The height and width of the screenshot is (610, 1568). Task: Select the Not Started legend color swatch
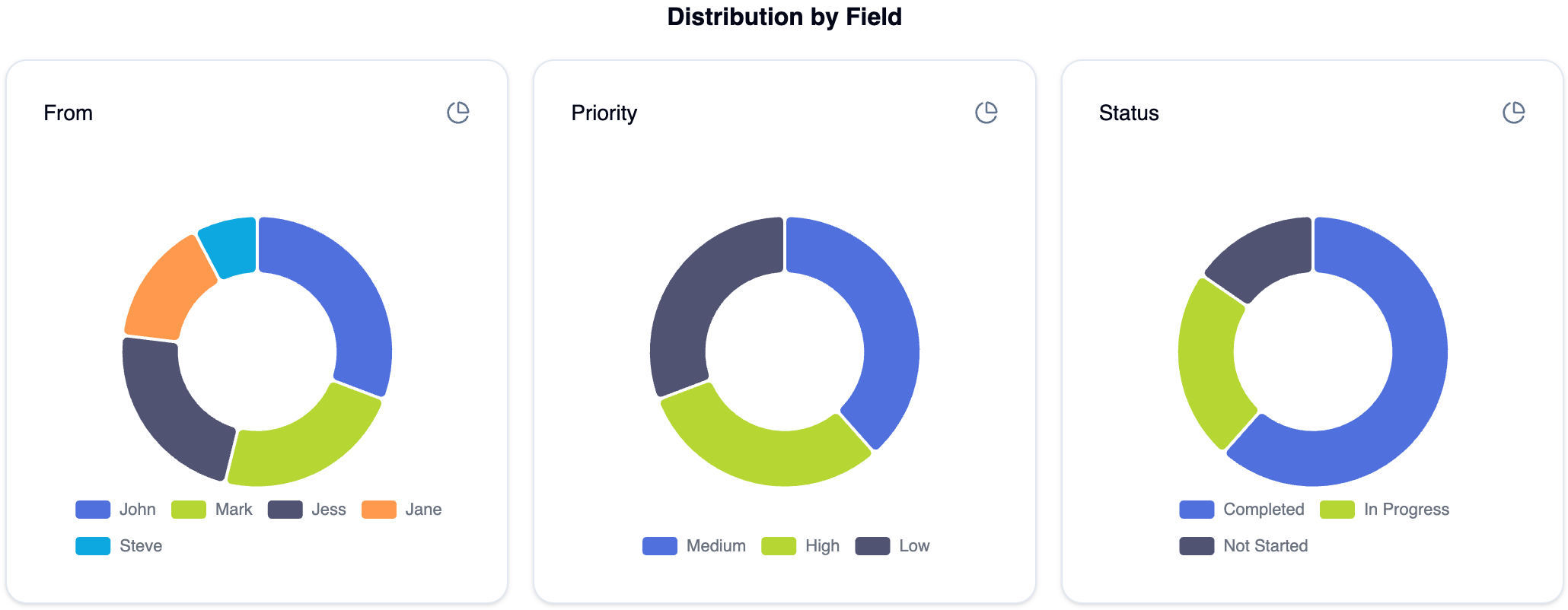(x=1197, y=545)
